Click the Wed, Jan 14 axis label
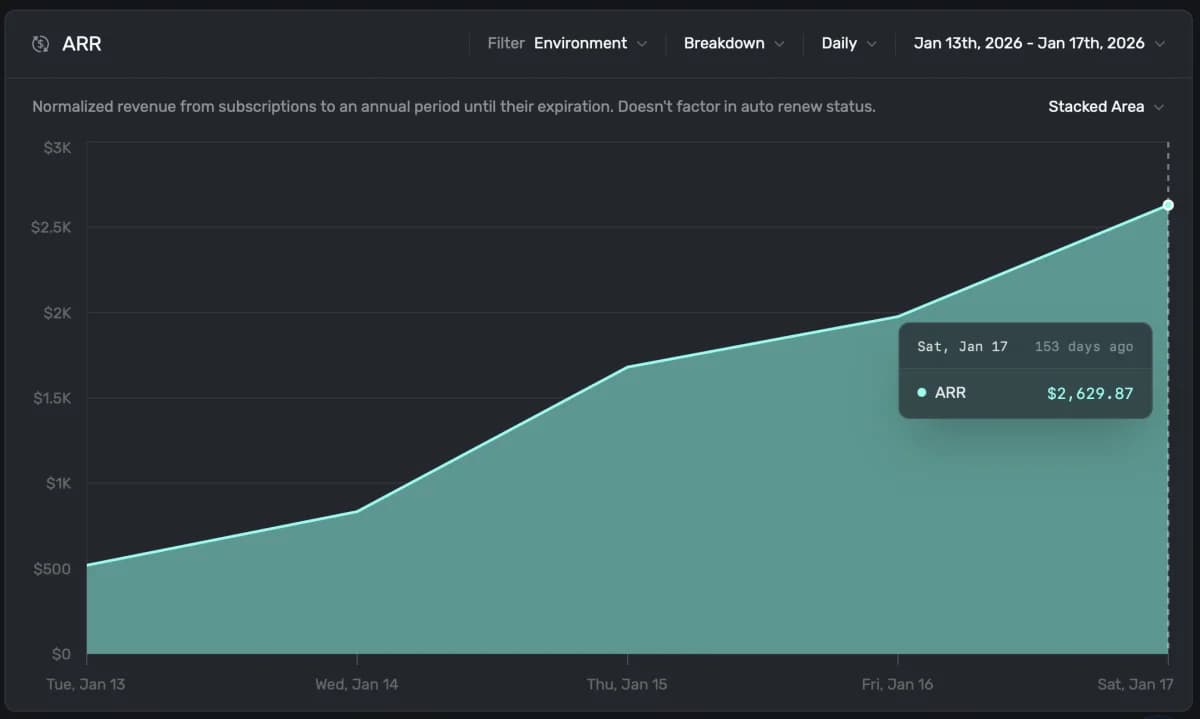 (357, 685)
